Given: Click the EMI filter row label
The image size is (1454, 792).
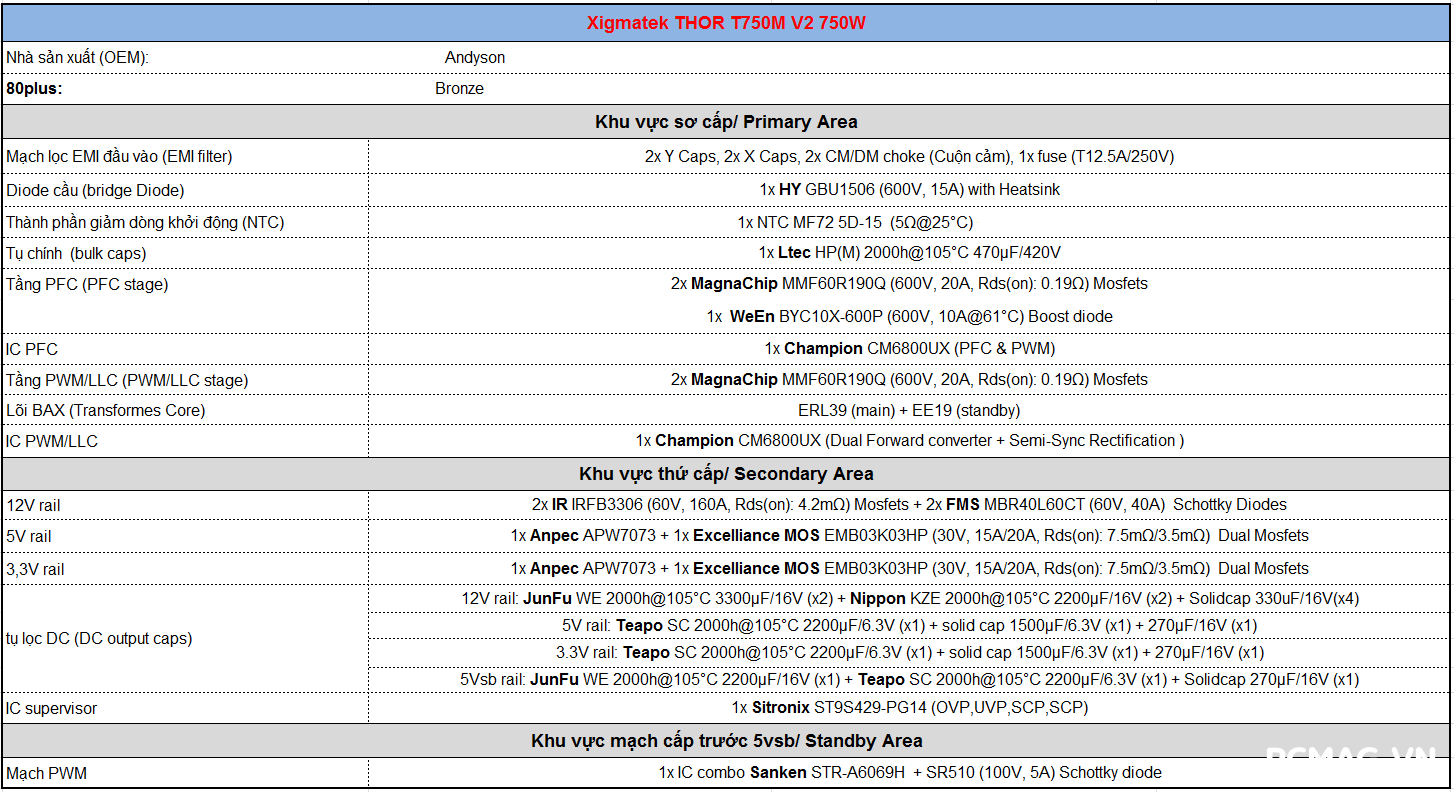Looking at the screenshot, I should (x=119, y=157).
